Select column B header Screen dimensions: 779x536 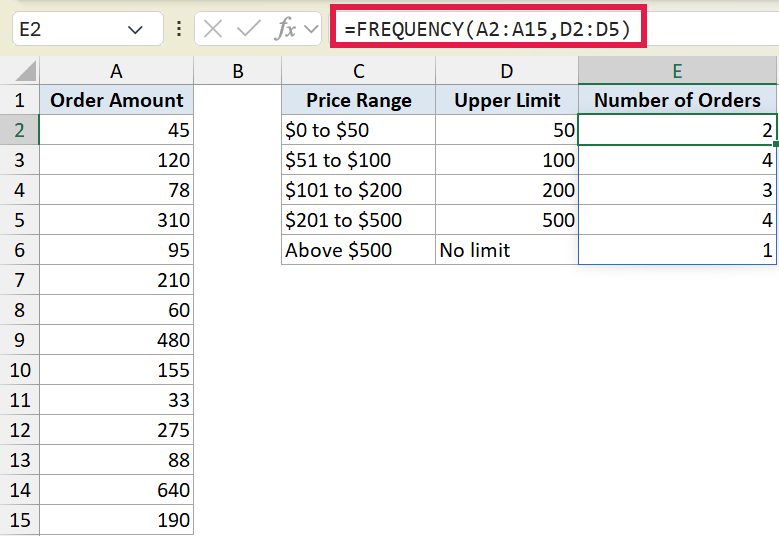[x=237, y=71]
